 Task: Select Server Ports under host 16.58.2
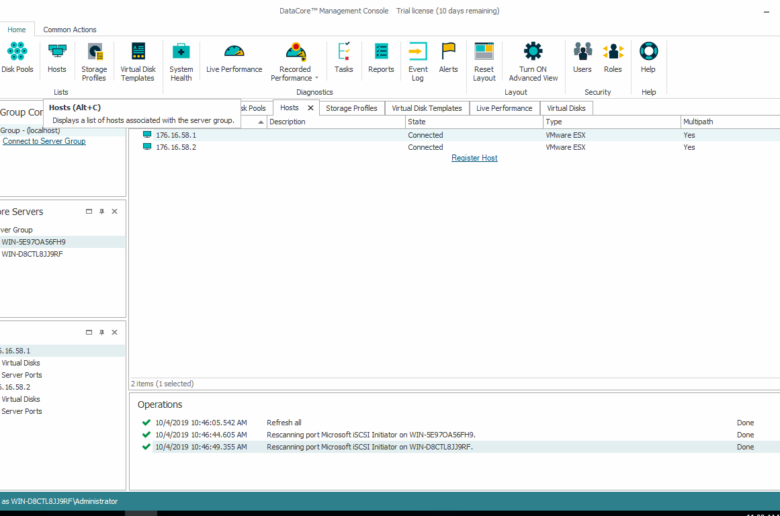tap(21, 411)
